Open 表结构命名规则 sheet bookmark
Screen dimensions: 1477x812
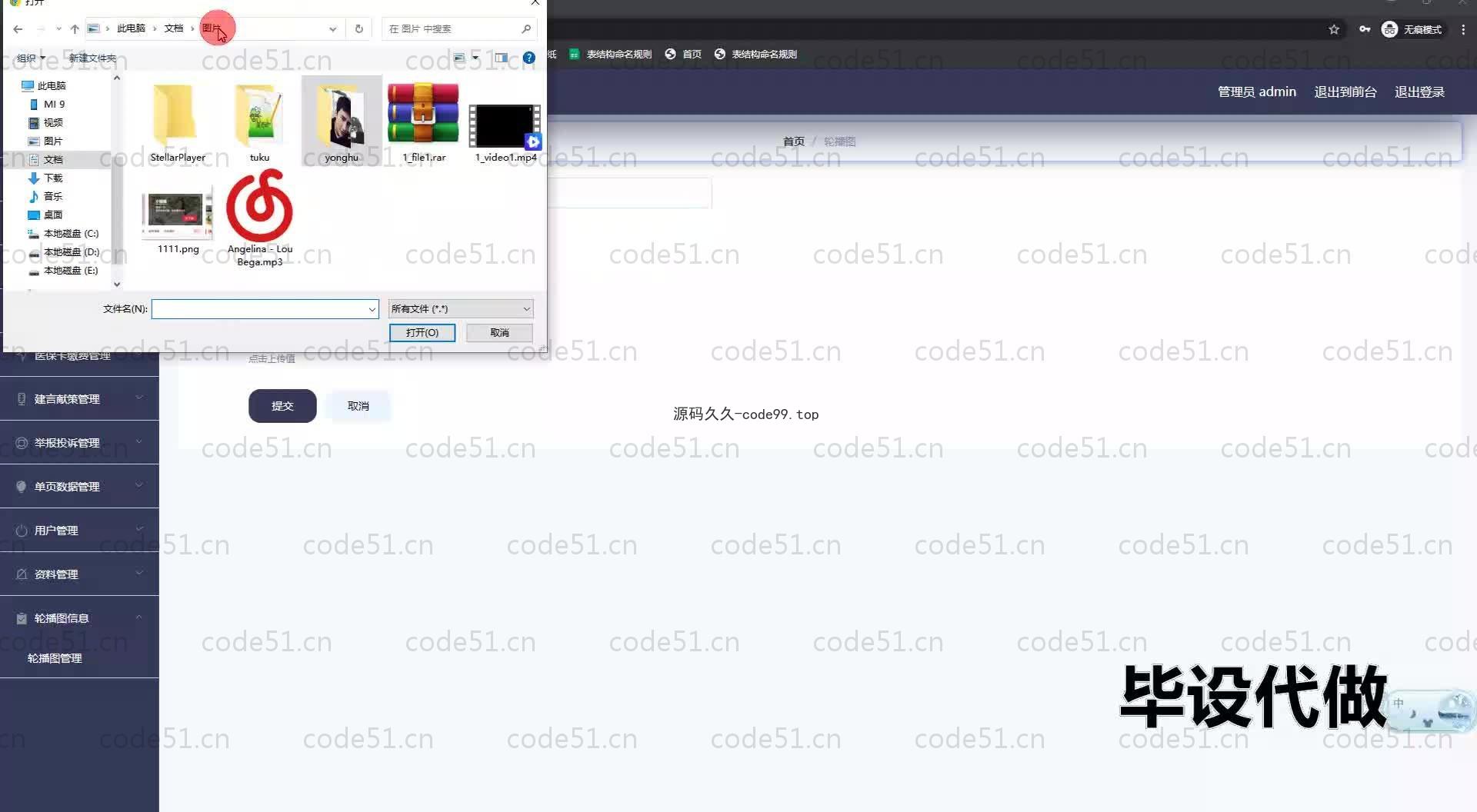click(612, 54)
